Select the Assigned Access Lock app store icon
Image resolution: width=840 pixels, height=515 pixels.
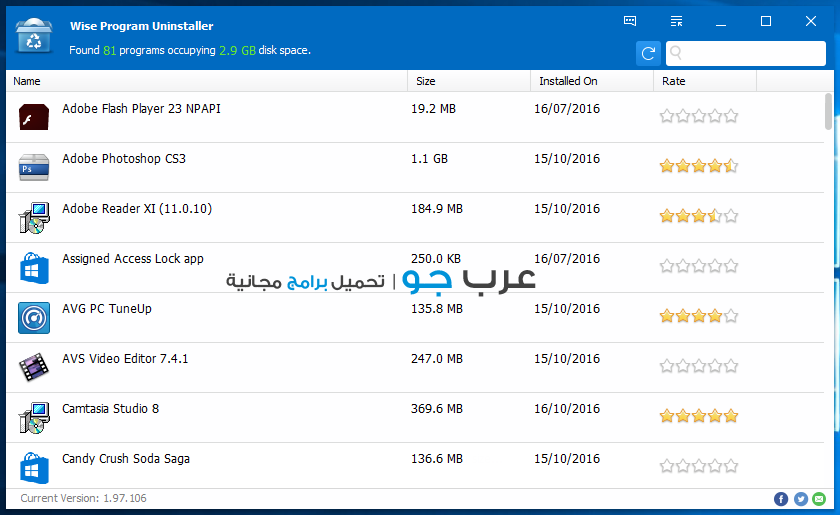34,268
